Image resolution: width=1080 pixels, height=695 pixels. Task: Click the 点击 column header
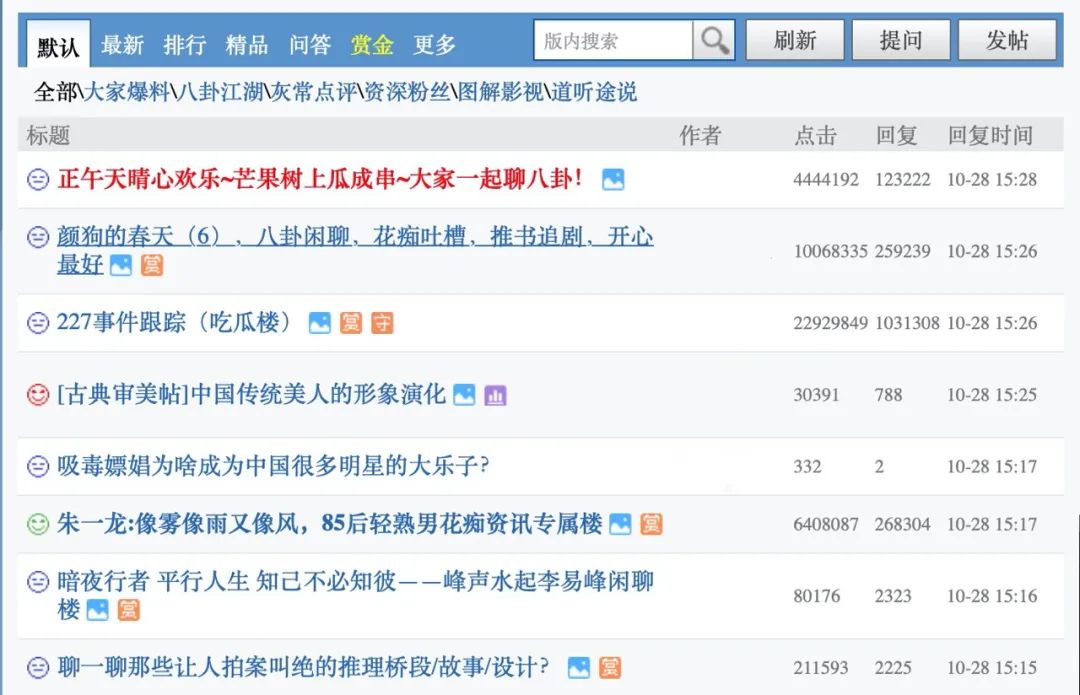point(815,135)
